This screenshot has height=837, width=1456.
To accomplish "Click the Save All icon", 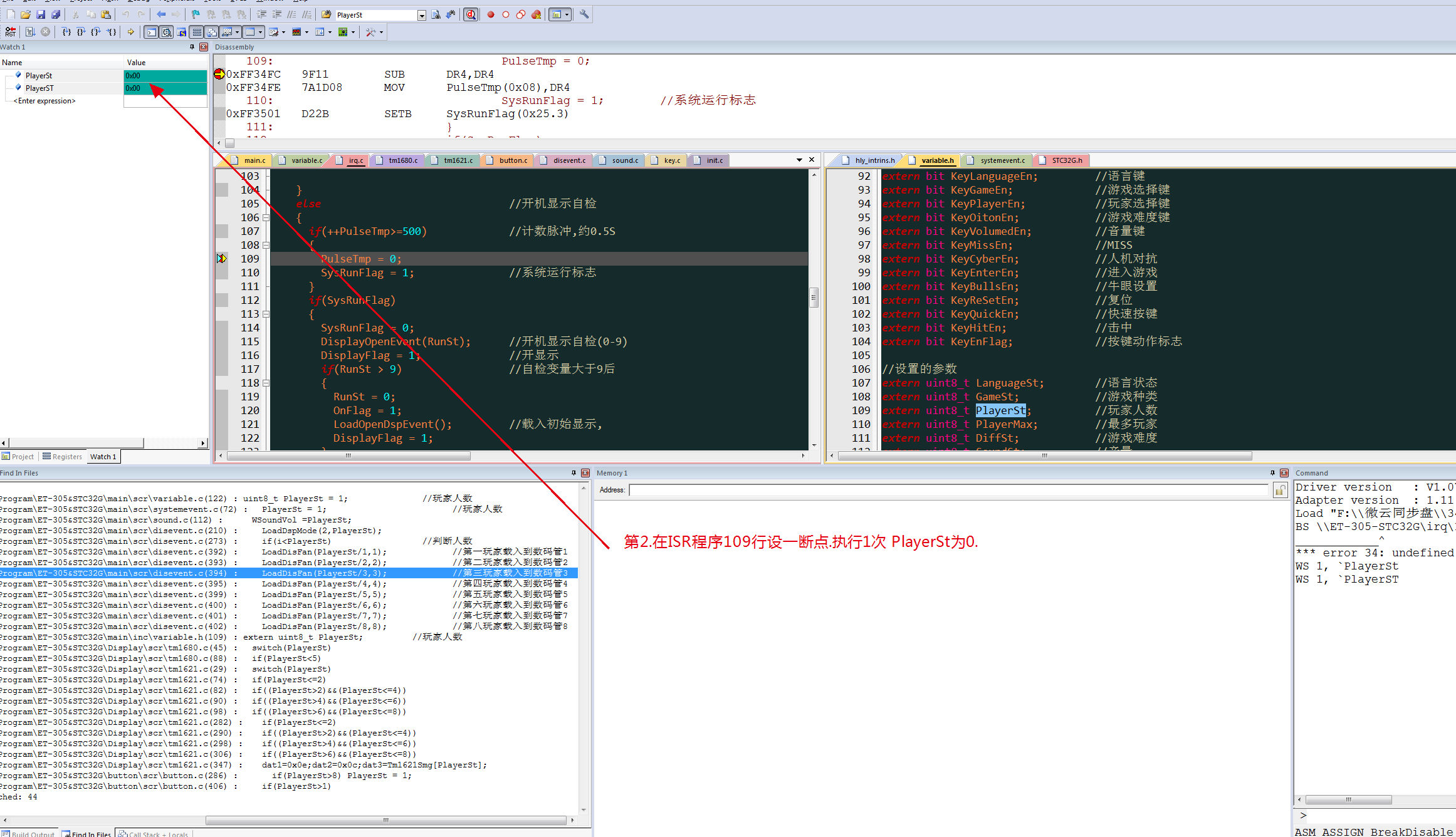I will pyautogui.click(x=56, y=14).
